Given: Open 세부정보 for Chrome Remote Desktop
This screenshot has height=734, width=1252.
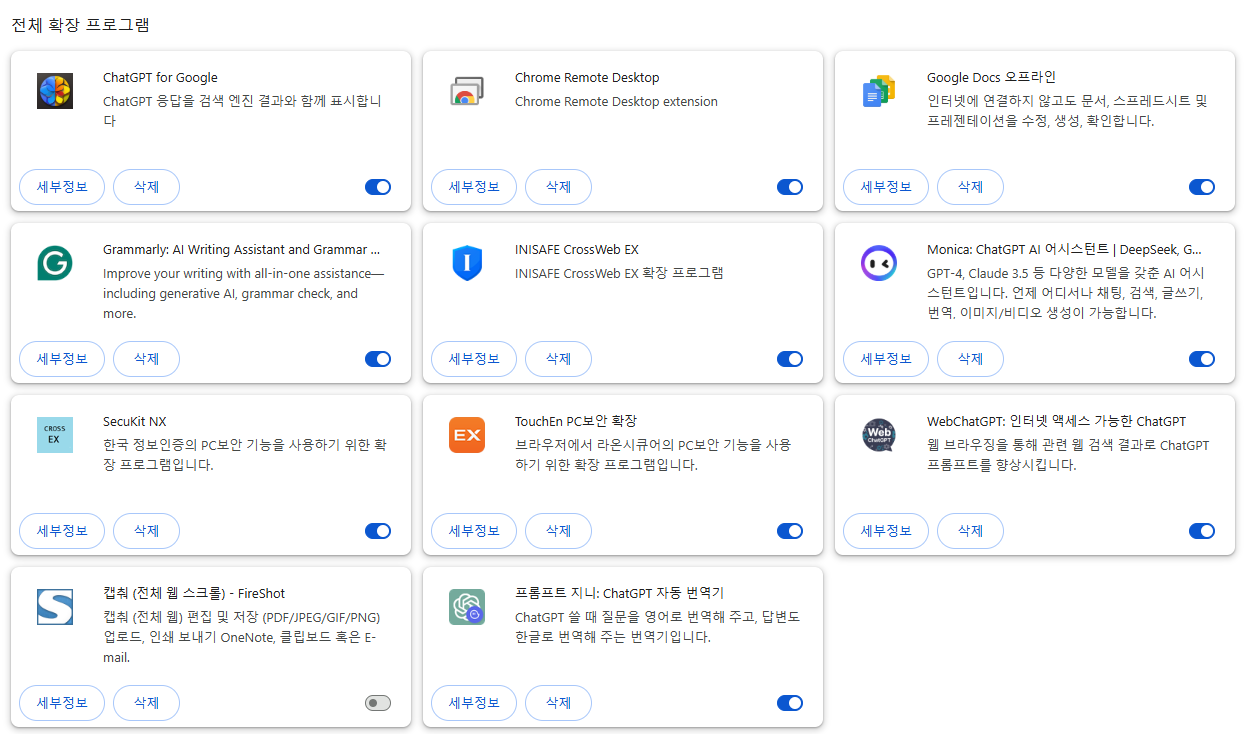Looking at the screenshot, I should (474, 187).
